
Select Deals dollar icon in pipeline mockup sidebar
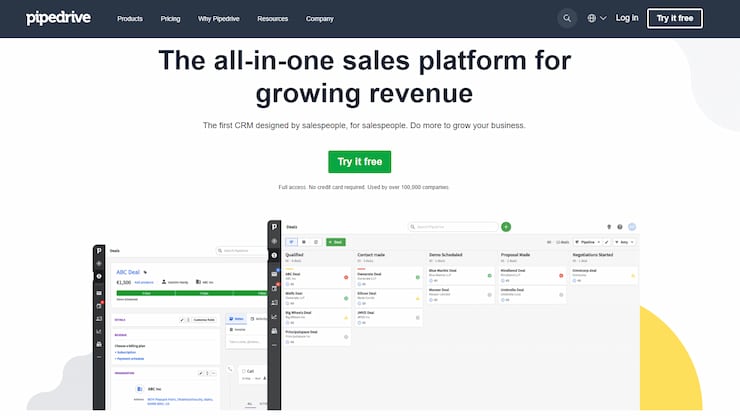[x=274, y=255]
